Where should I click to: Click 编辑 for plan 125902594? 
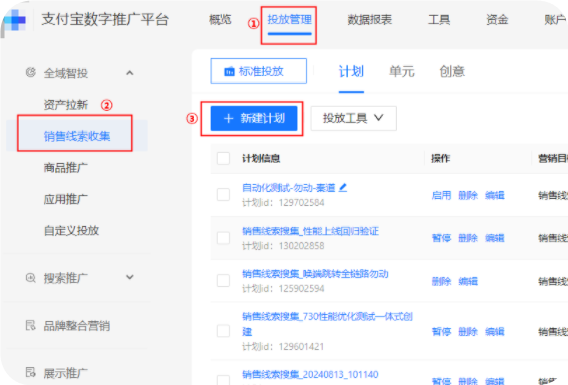click(468, 281)
